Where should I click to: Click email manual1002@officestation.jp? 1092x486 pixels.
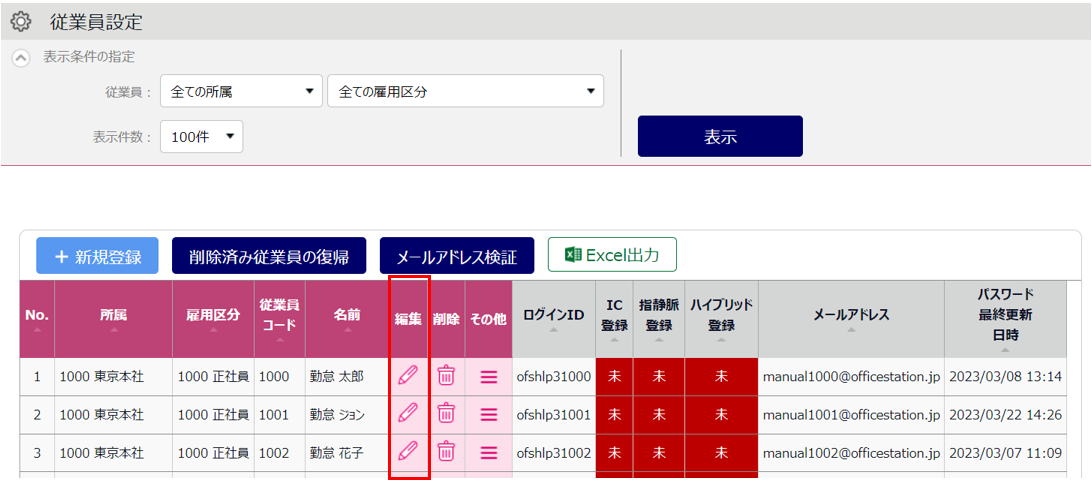[x=852, y=452]
